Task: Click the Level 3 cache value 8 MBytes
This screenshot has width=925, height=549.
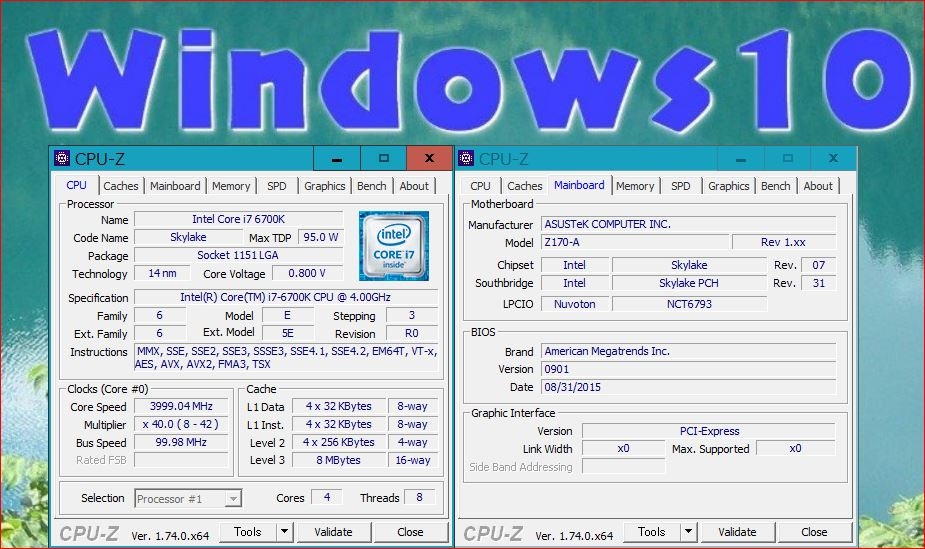Action: pyautogui.click(x=339, y=460)
